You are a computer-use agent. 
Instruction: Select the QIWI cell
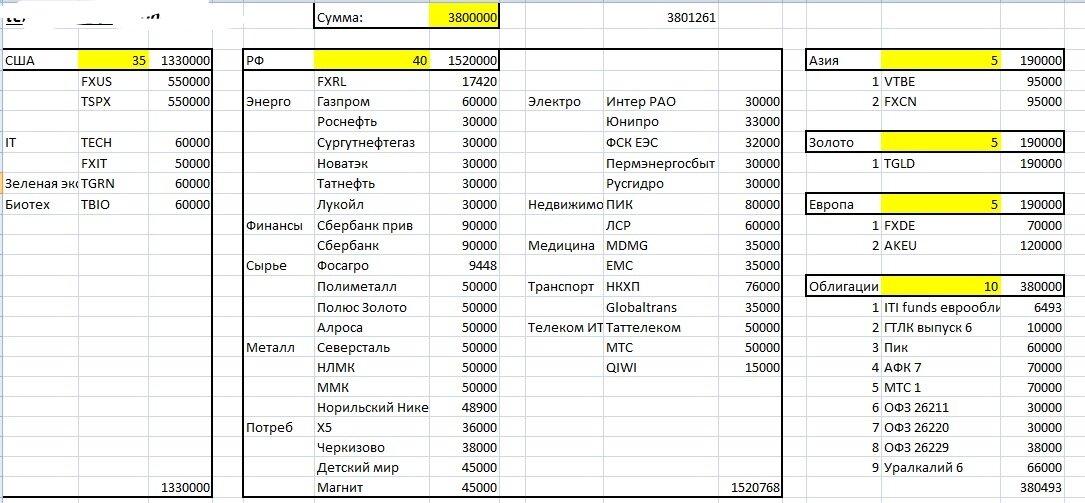click(661, 367)
